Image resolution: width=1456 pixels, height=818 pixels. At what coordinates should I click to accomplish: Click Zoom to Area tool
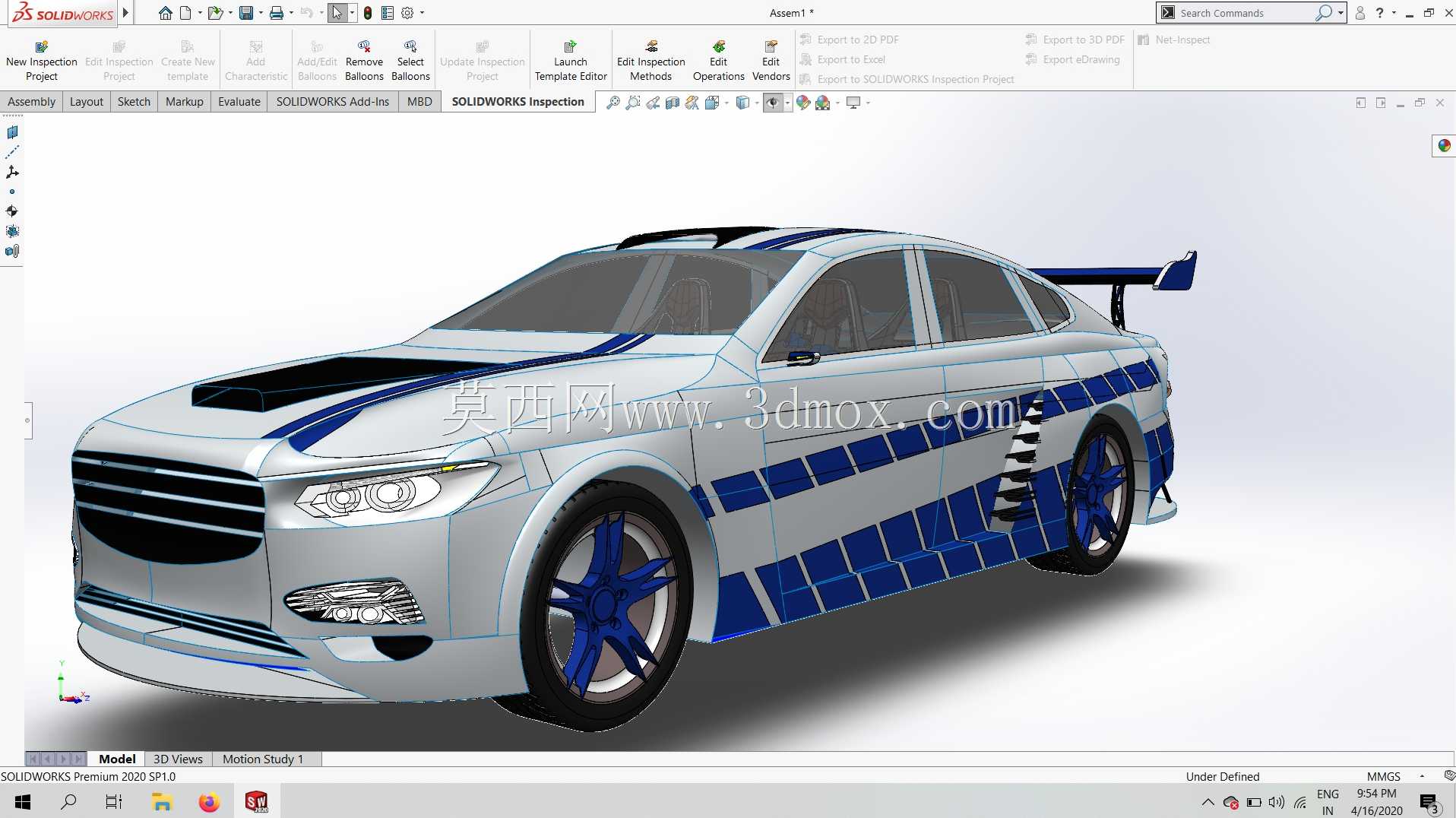(x=633, y=103)
